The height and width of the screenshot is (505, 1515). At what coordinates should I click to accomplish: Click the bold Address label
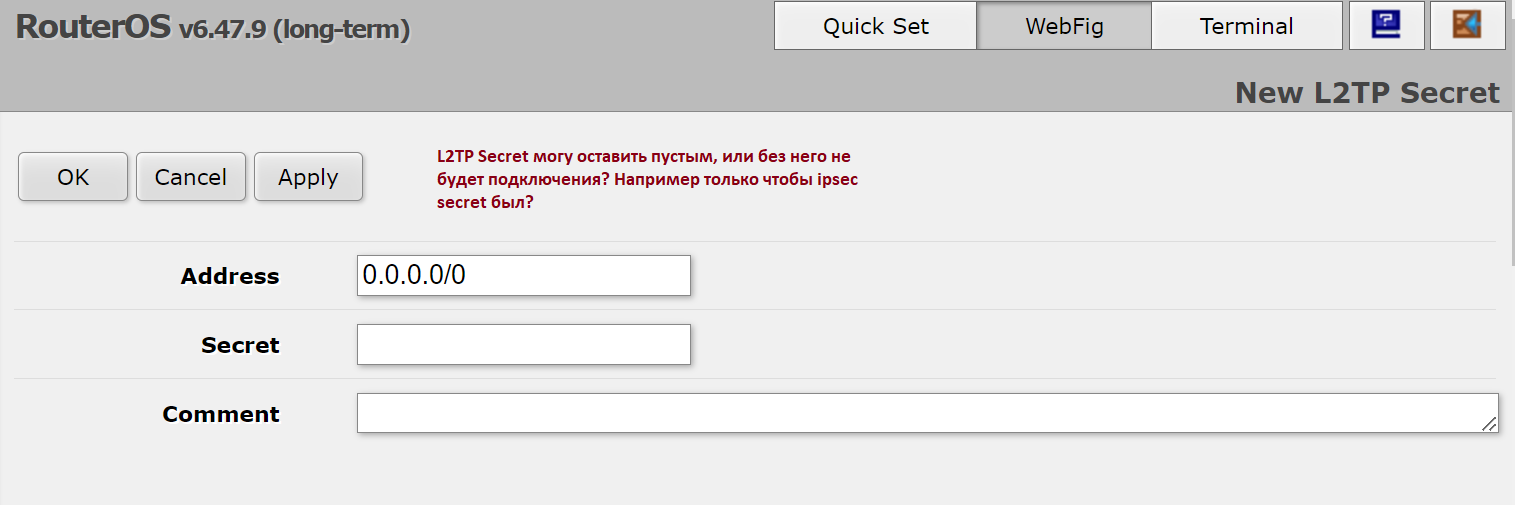coord(230,277)
